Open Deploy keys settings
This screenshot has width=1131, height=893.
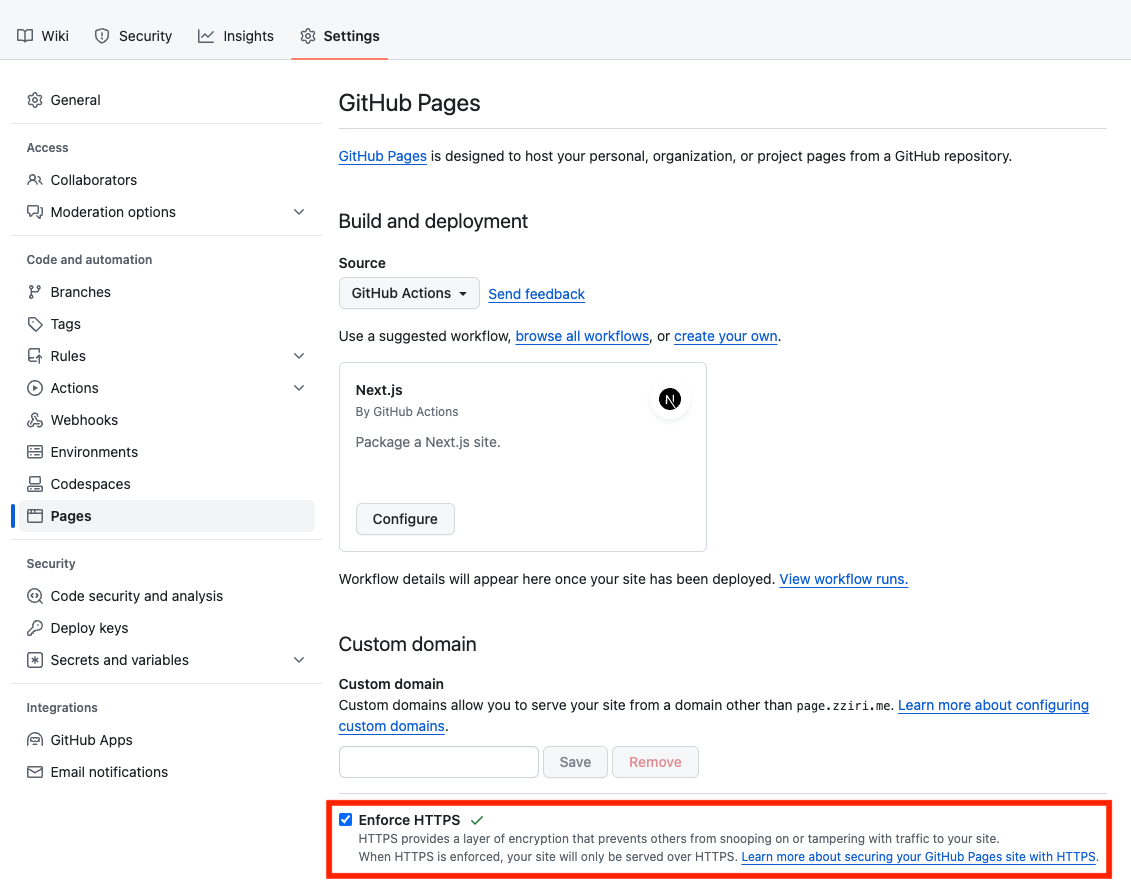coord(167,628)
